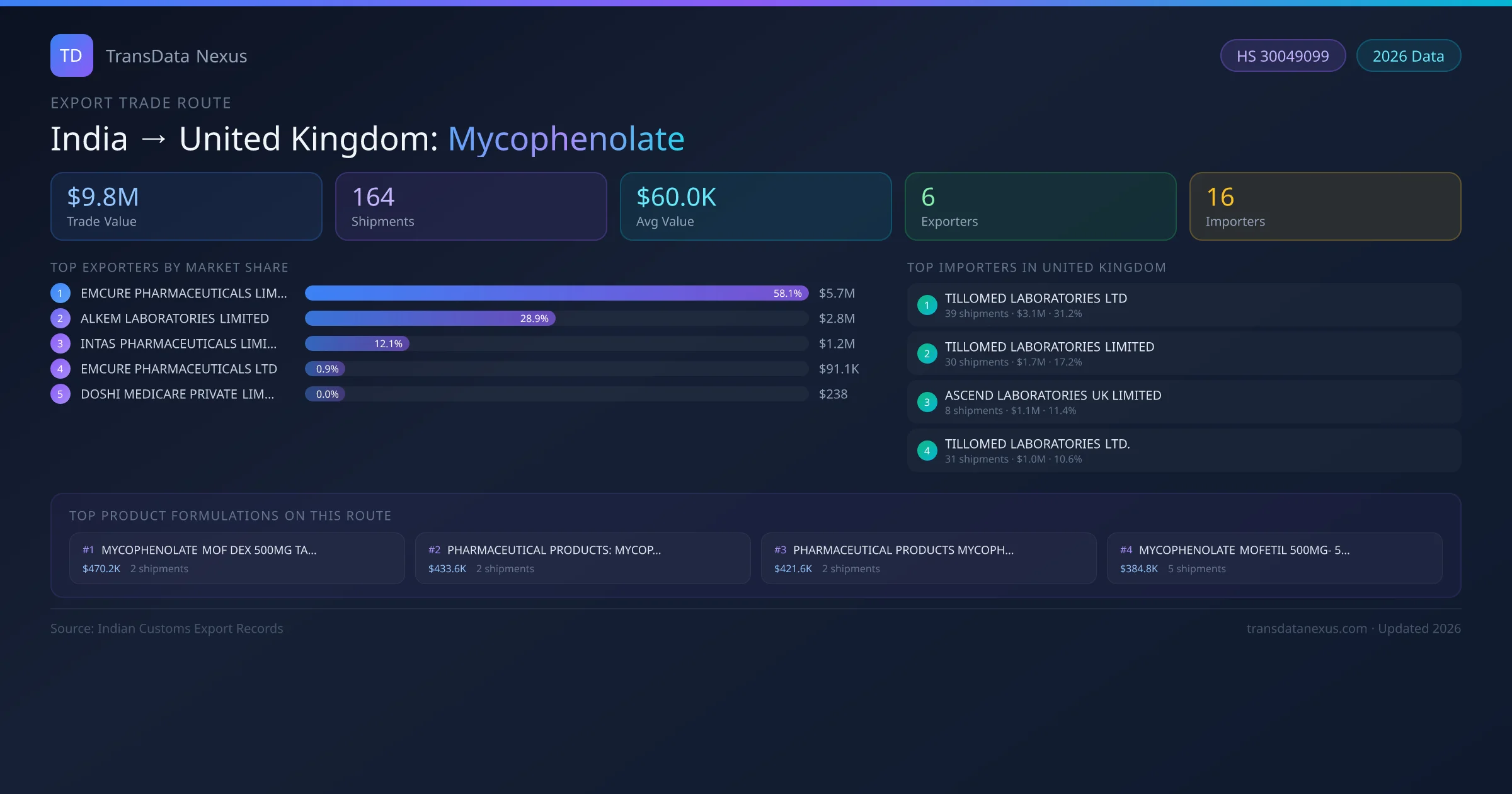
Task: Click exporter rank 3 badge for Intas
Action: [x=60, y=343]
